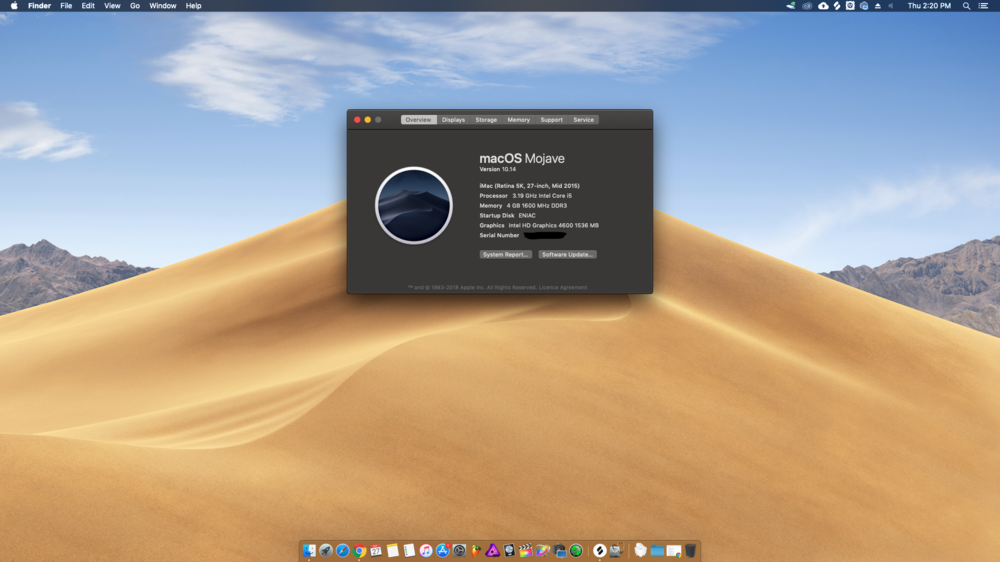Open the green globe app in Dock
This screenshot has height=562, width=1000.
coord(576,551)
